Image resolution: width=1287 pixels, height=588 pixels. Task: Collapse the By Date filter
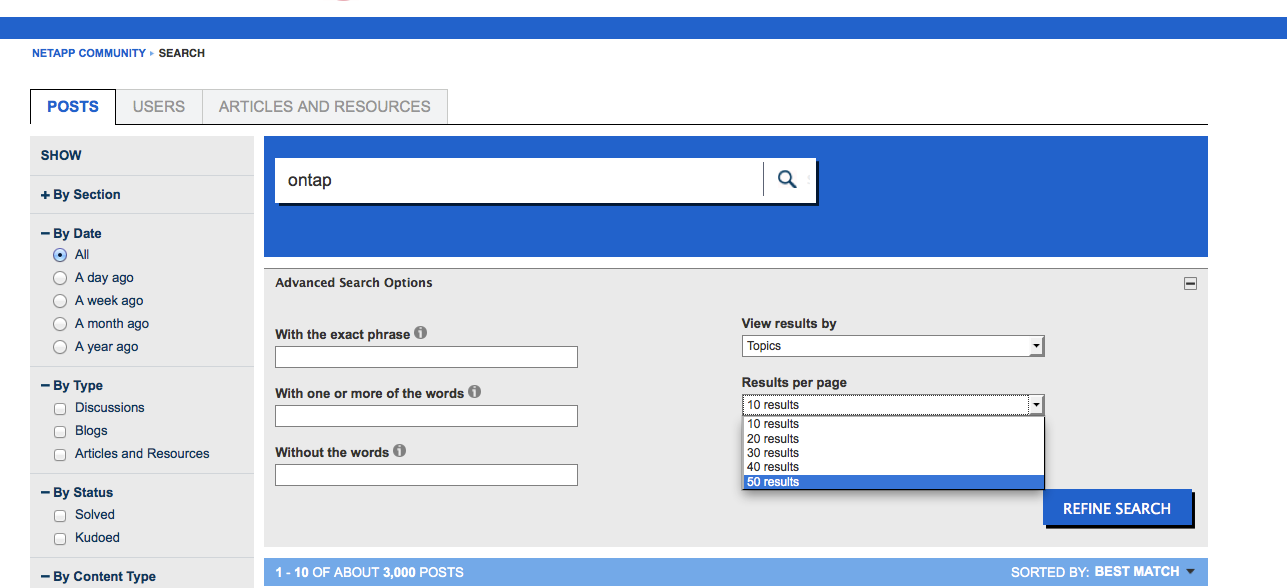(x=71, y=233)
